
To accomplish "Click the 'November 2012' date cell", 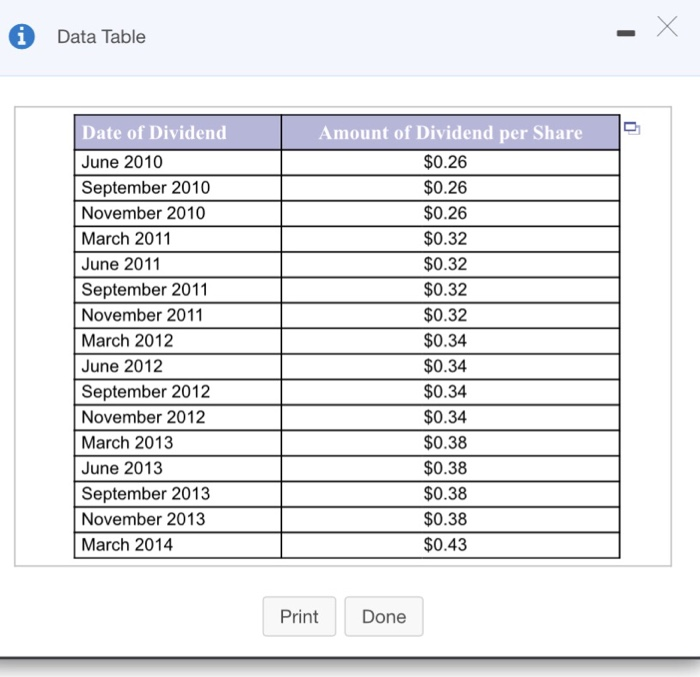I will tap(178, 417).
